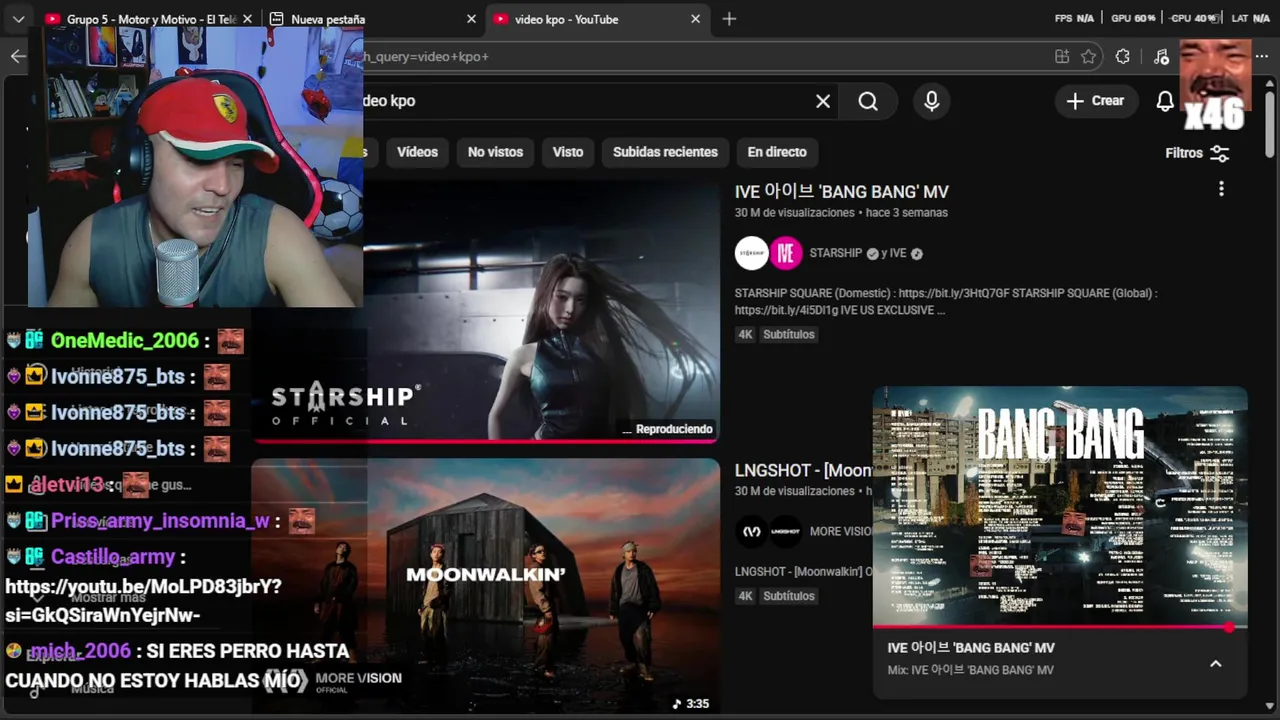
Task: Close the video kpo - YouTube tab
Action: (696, 19)
